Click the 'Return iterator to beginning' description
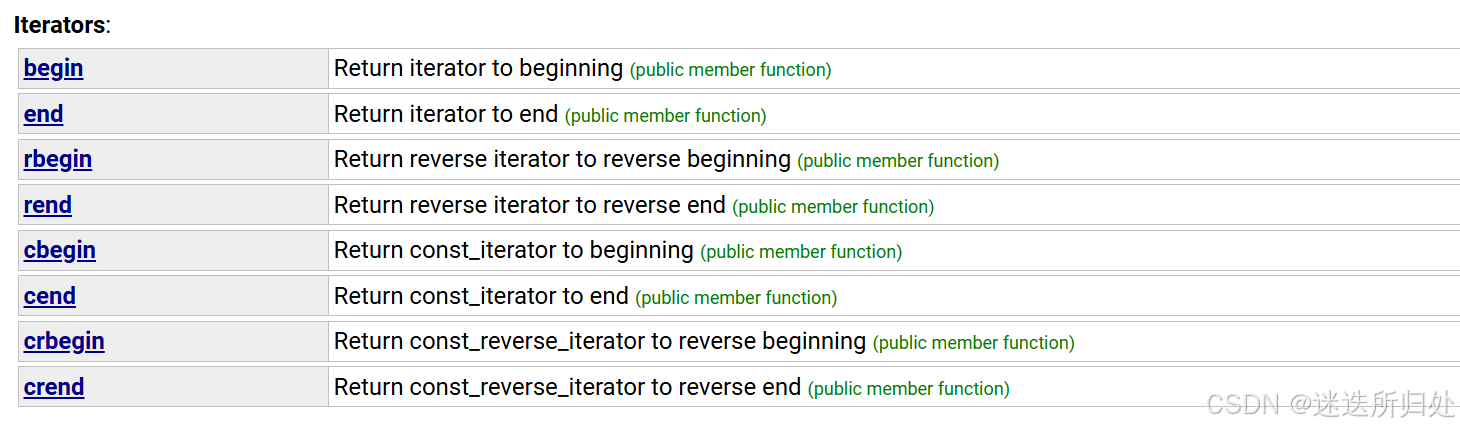Viewport: 1460px width, 430px height. [478, 69]
